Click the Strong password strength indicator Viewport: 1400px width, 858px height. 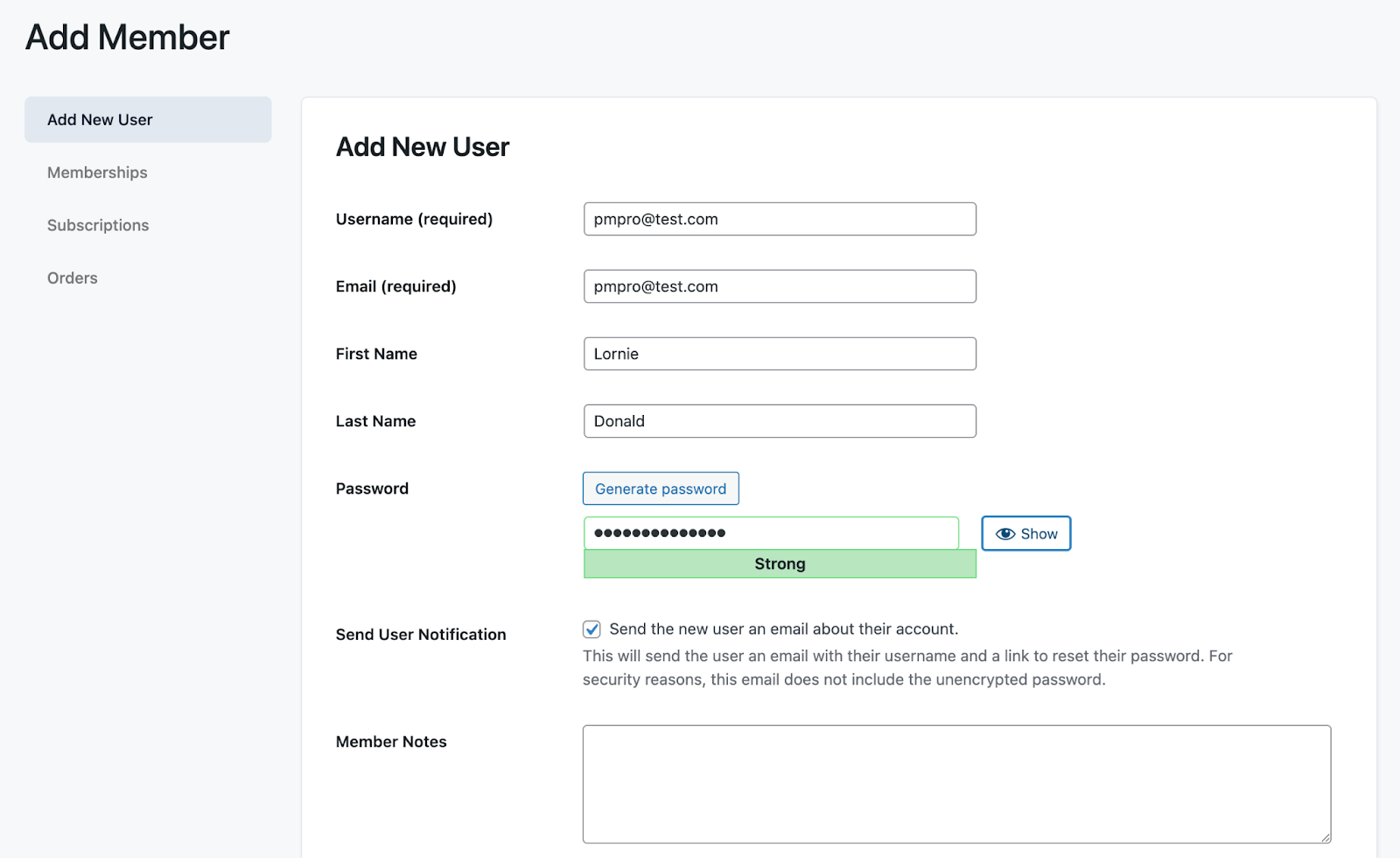click(779, 564)
